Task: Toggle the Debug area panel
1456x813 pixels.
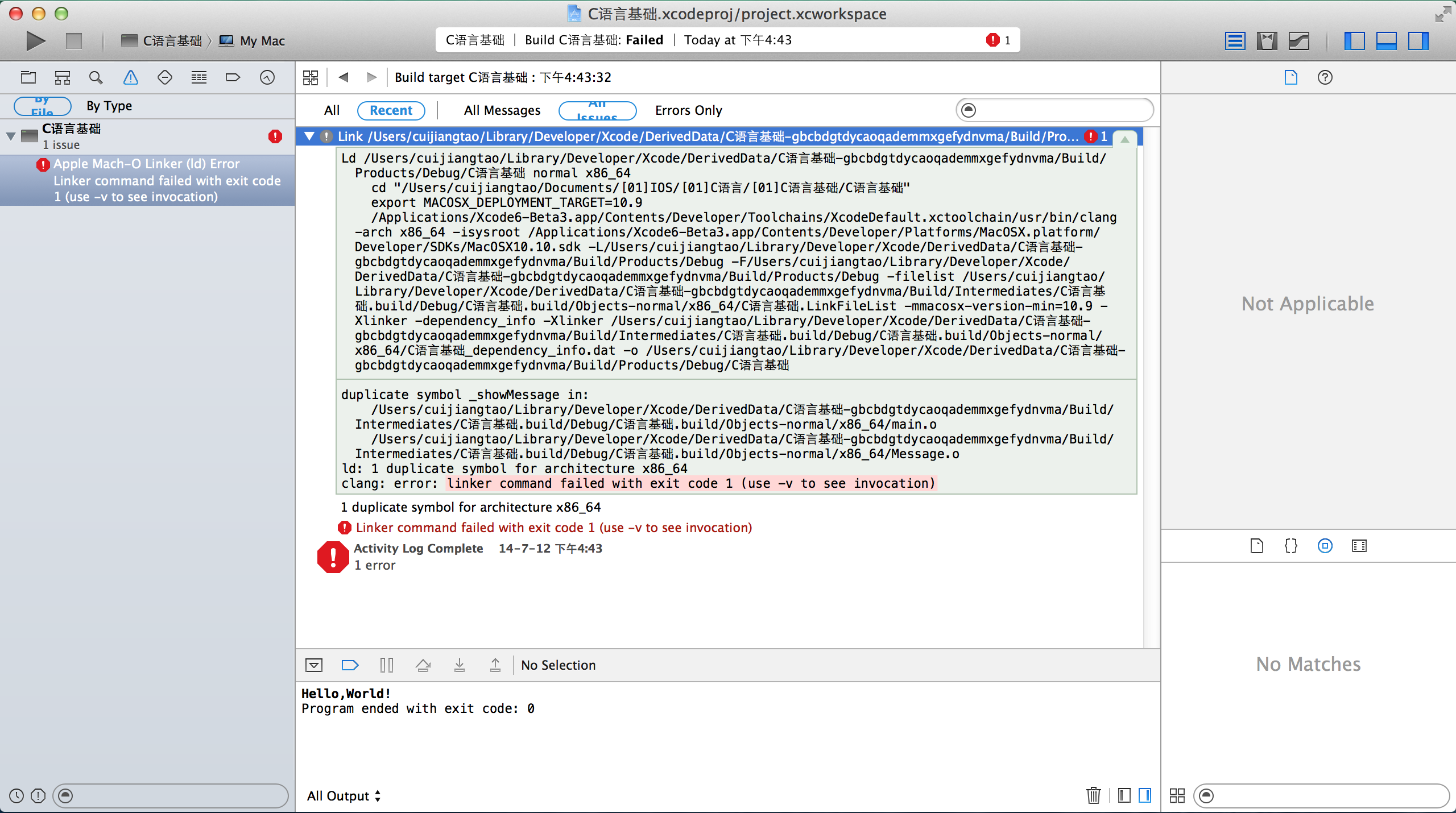Action: 1386,41
